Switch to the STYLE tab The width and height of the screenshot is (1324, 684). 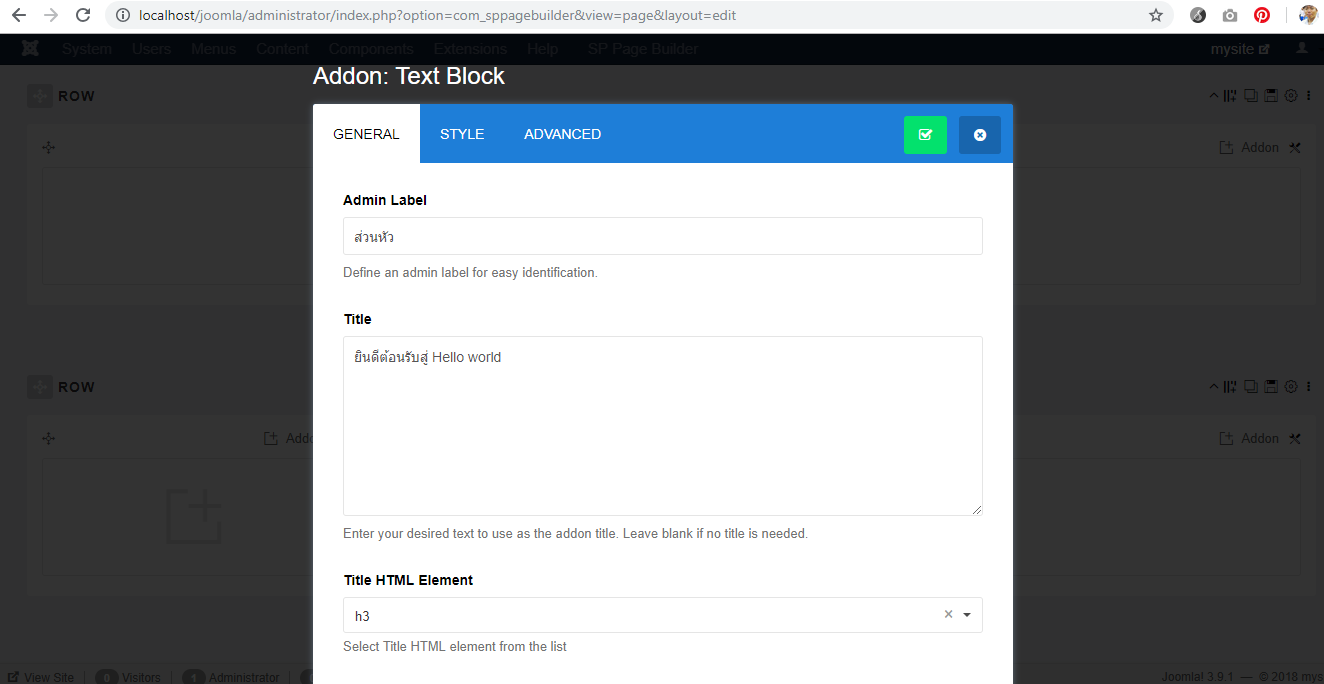462,134
